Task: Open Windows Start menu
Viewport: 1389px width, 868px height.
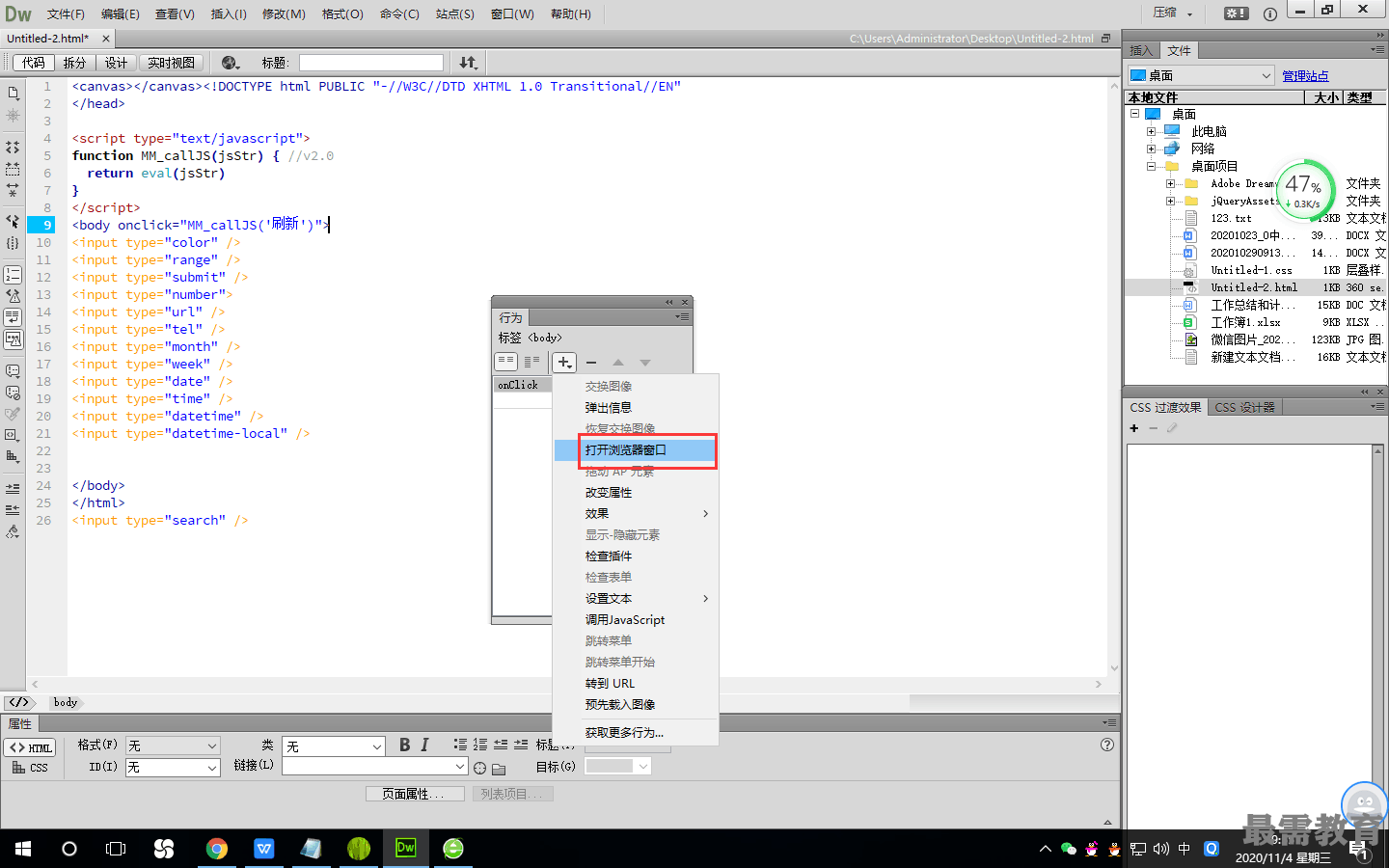Action: [x=23, y=849]
